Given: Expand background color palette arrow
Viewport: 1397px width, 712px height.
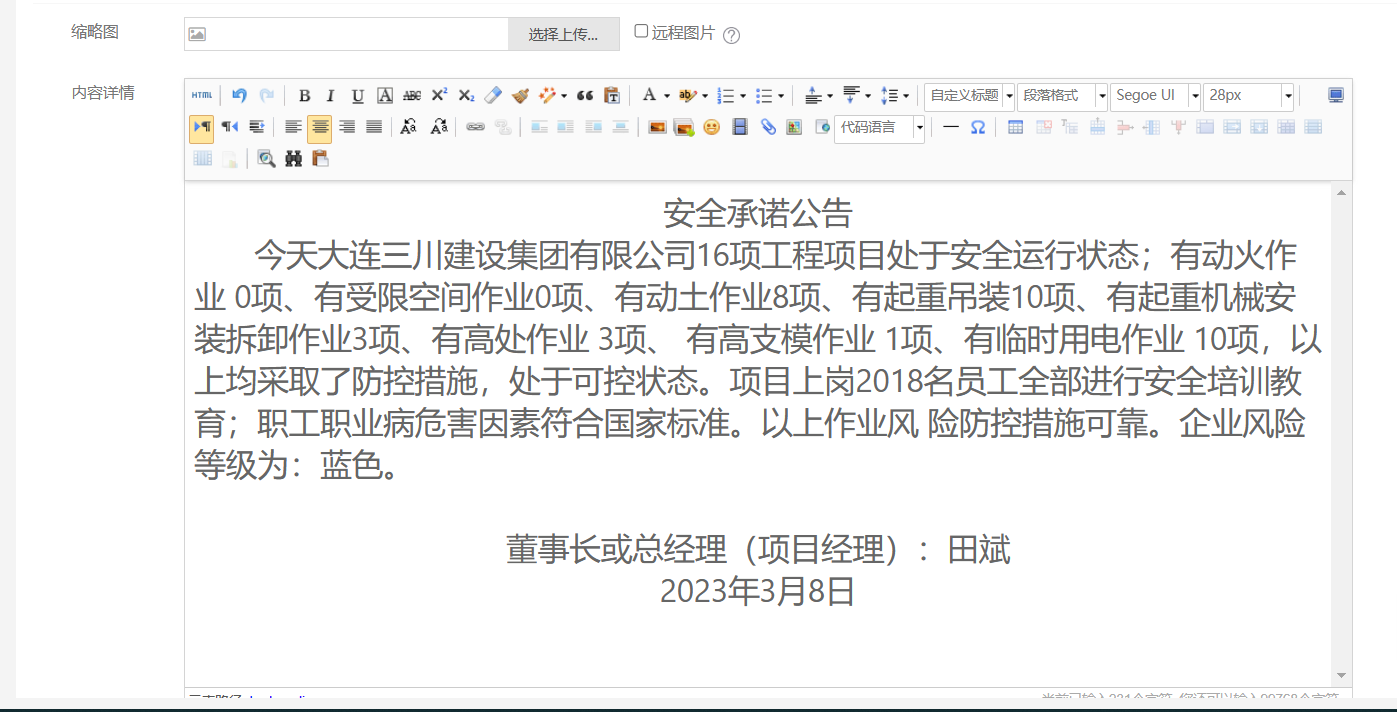Looking at the screenshot, I should (705, 97).
